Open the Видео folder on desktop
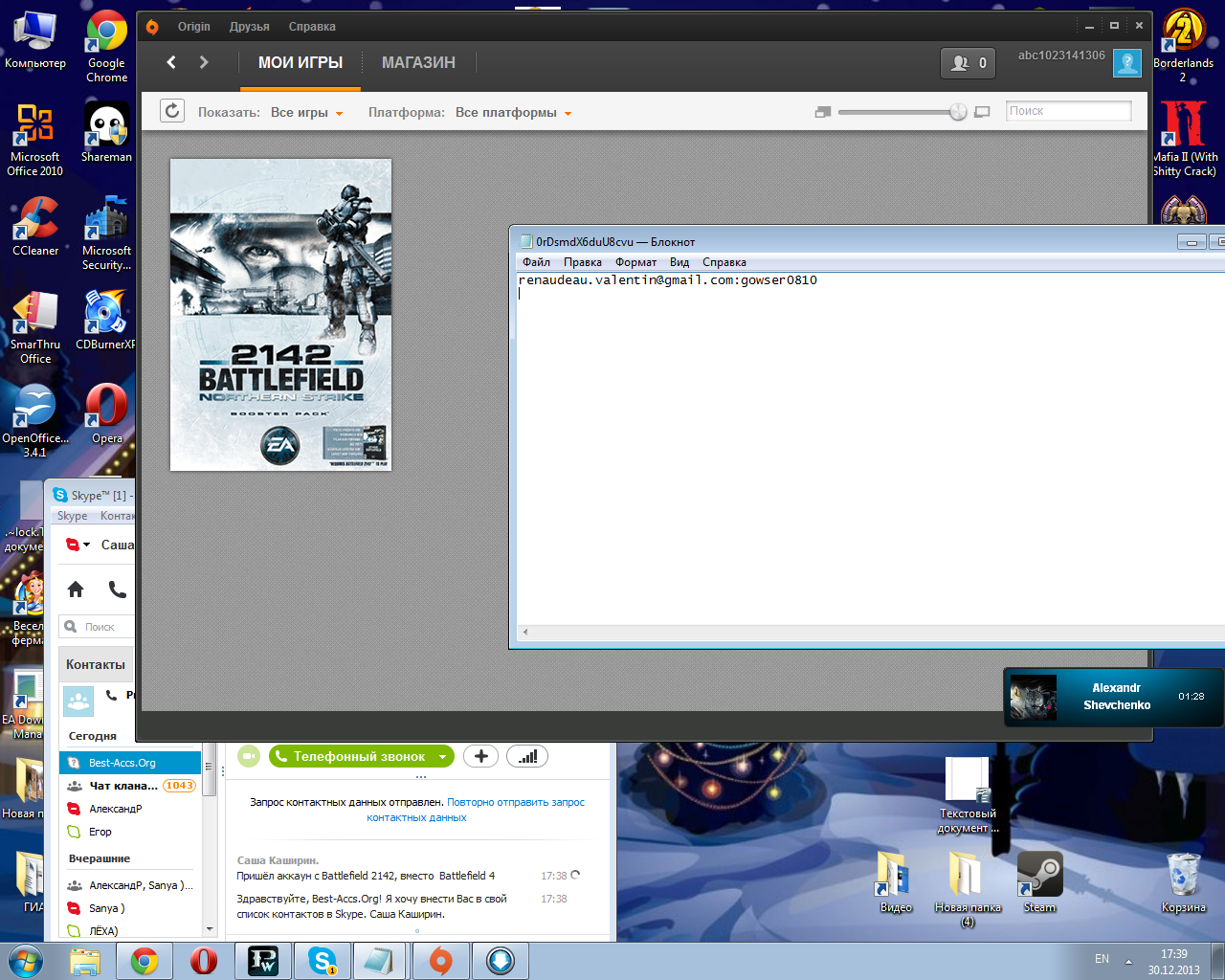This screenshot has height=980, width=1225. (896, 882)
